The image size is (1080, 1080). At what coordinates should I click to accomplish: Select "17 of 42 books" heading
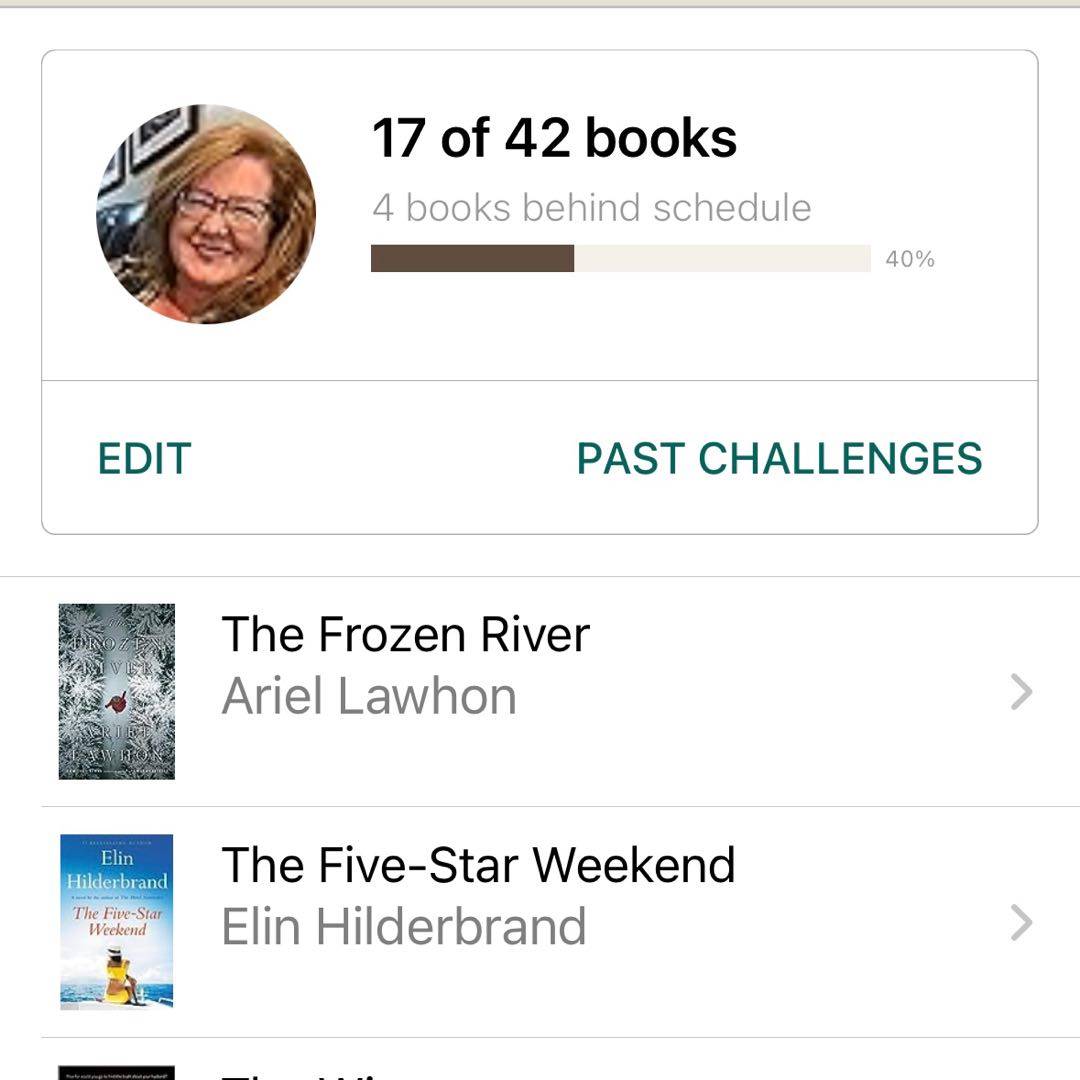click(x=555, y=138)
